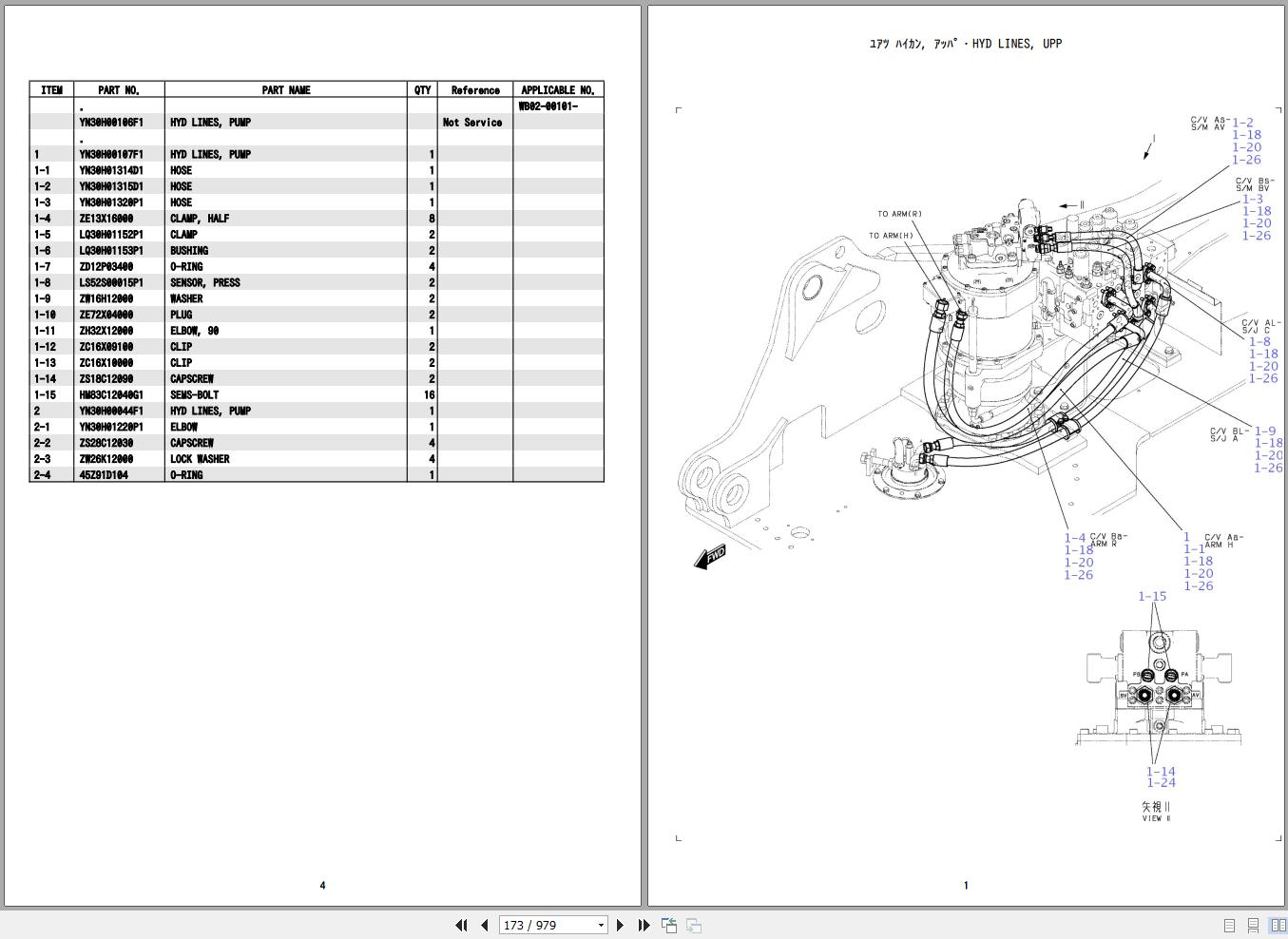
Task: Click the 'Not Service' reference cell
Action: (472, 123)
